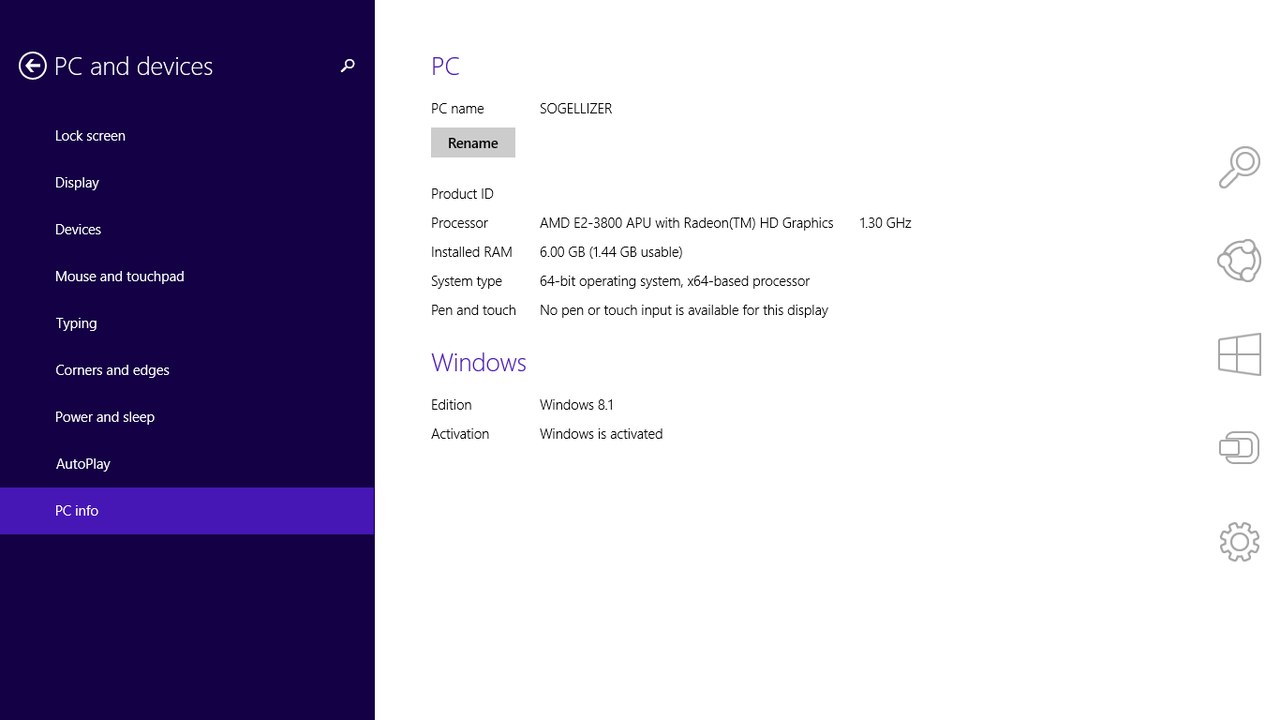The width and height of the screenshot is (1280, 720).
Task: Select Lock screen settings
Action: (187, 136)
